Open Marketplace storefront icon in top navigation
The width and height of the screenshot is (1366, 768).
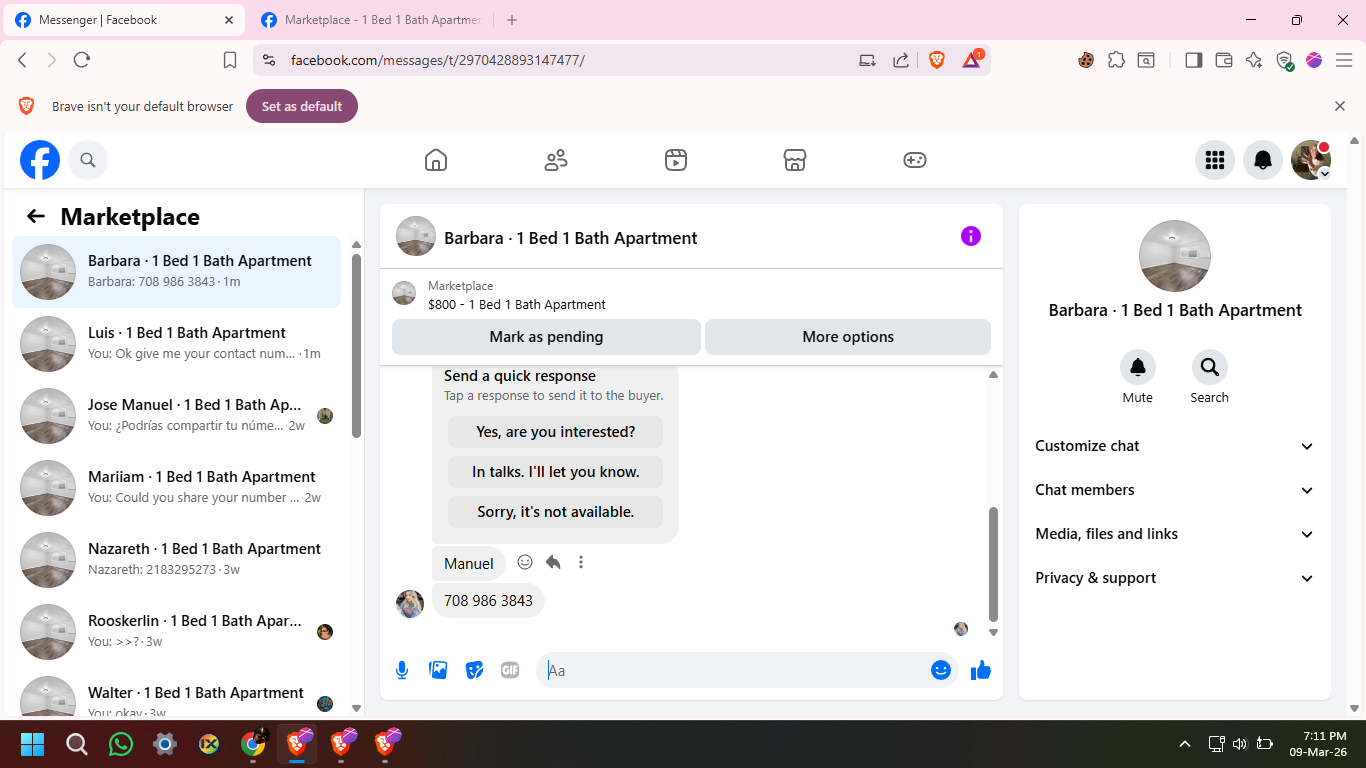pyautogui.click(x=795, y=160)
